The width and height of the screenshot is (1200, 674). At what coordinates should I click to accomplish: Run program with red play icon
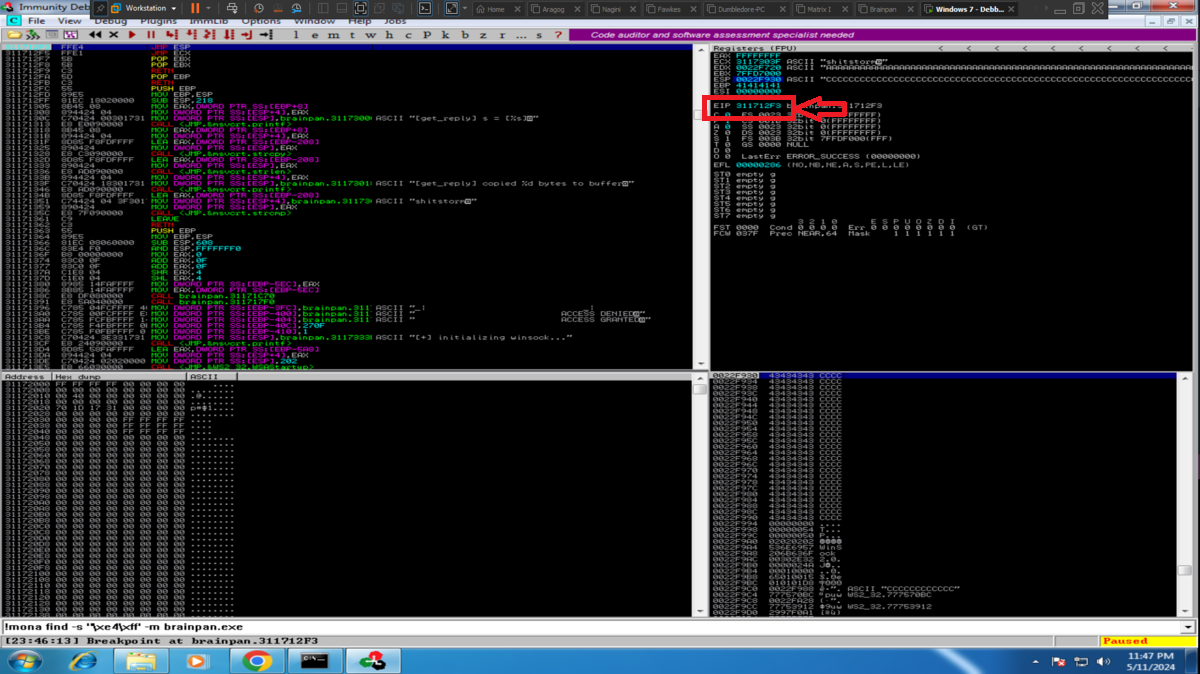132,35
